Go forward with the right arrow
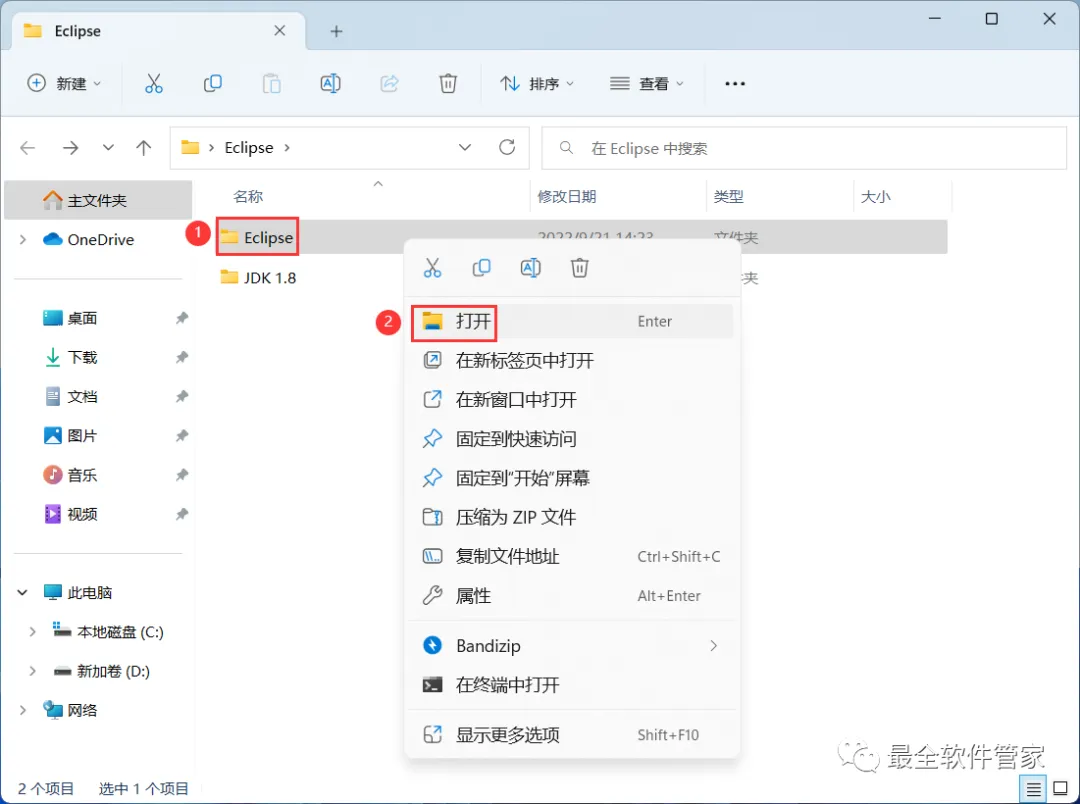 pos(70,147)
